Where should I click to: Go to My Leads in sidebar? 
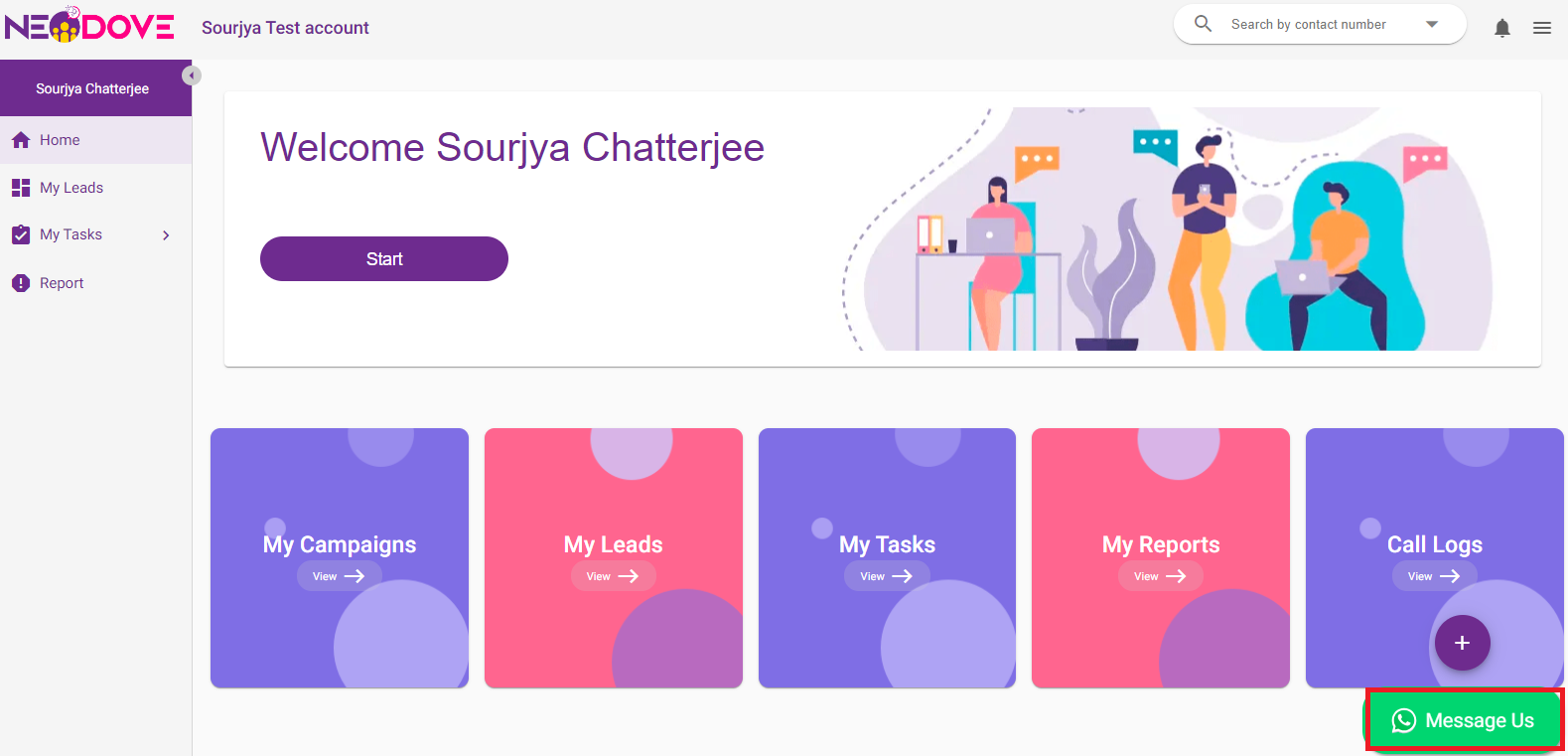point(71,188)
